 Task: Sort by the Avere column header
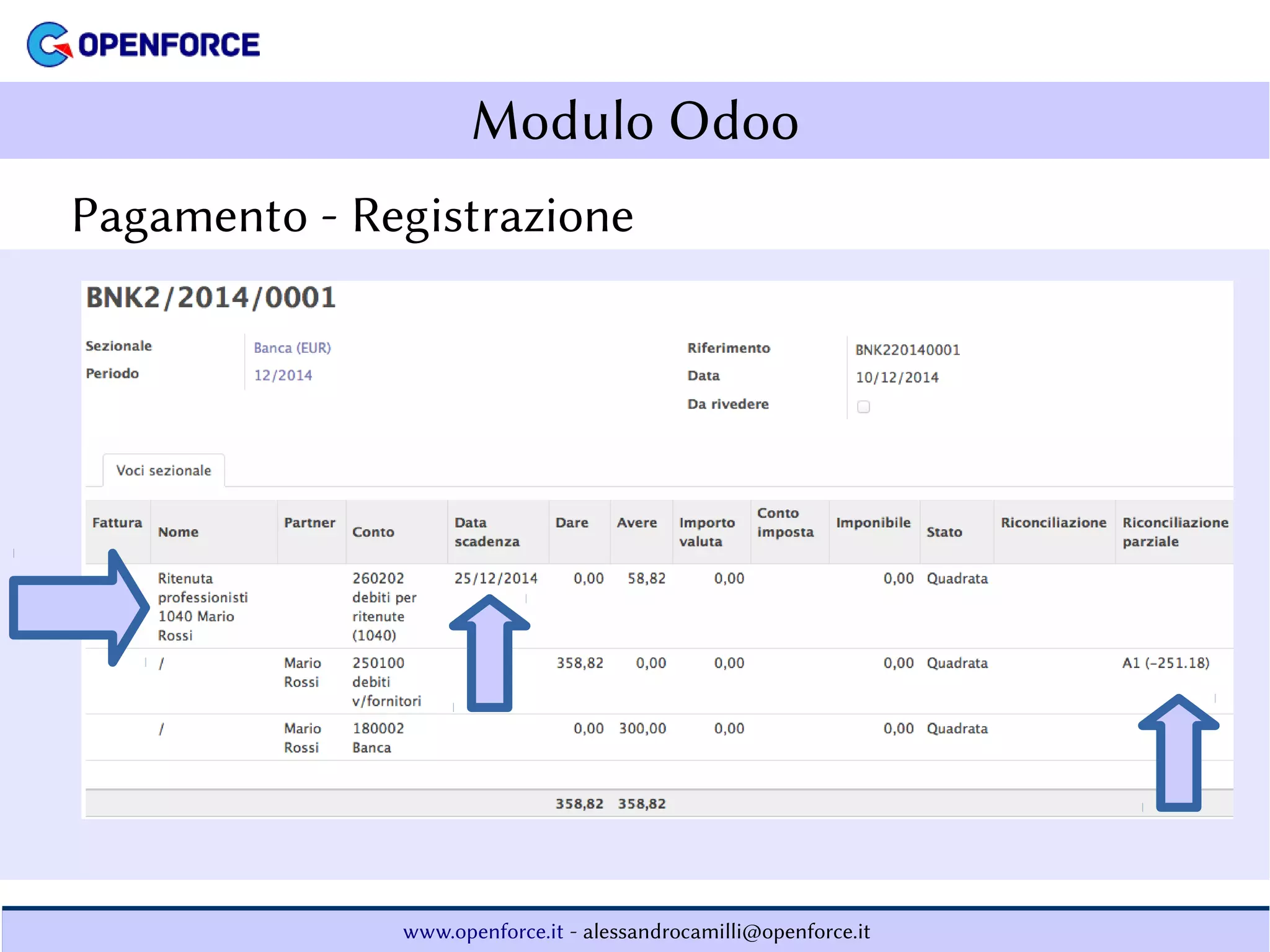(637, 523)
